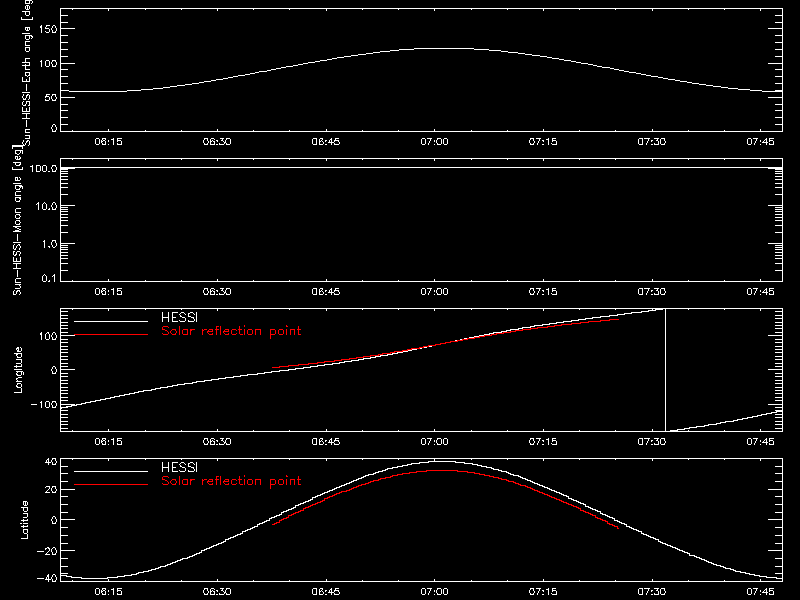
Task: Click the Sun-HESSI-Moon angle axis label
Action: tap(17, 220)
